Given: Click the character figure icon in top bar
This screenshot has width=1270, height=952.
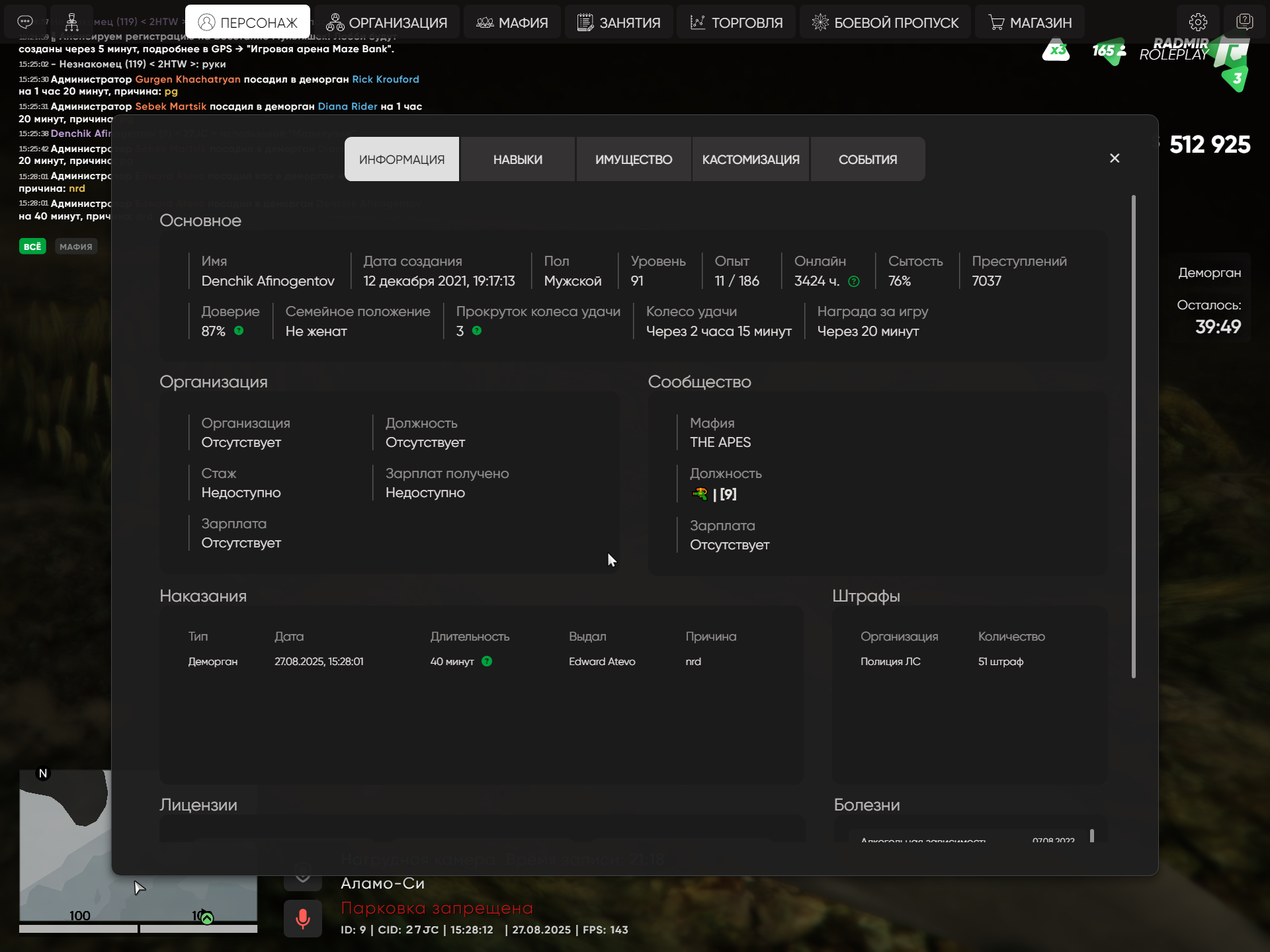Looking at the screenshot, I should coord(71,22).
